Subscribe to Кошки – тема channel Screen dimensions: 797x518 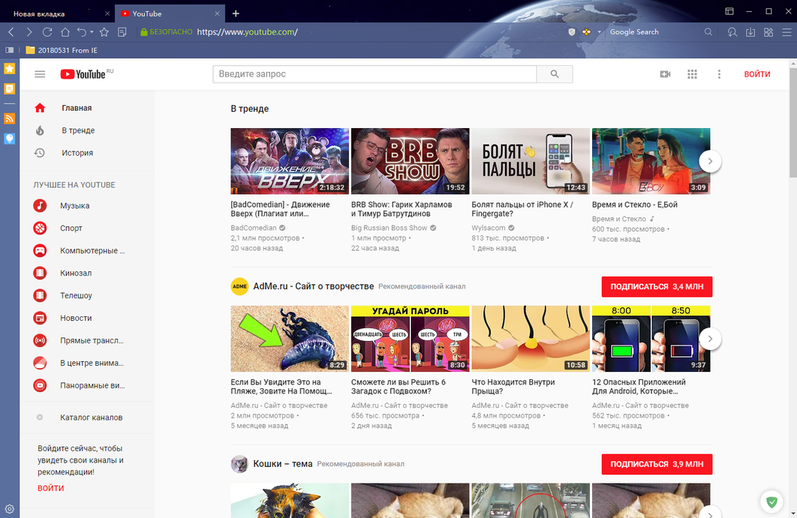point(657,464)
